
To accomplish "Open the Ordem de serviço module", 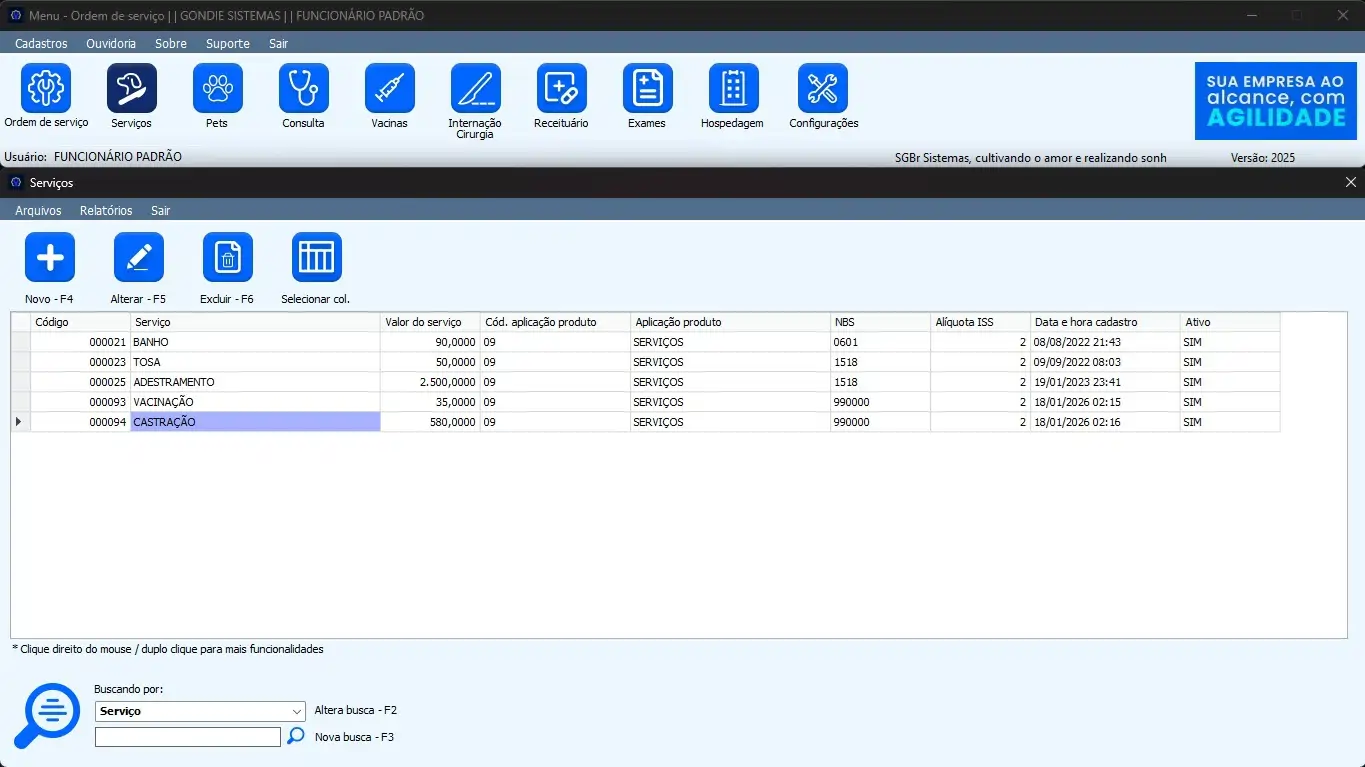I will (x=46, y=88).
